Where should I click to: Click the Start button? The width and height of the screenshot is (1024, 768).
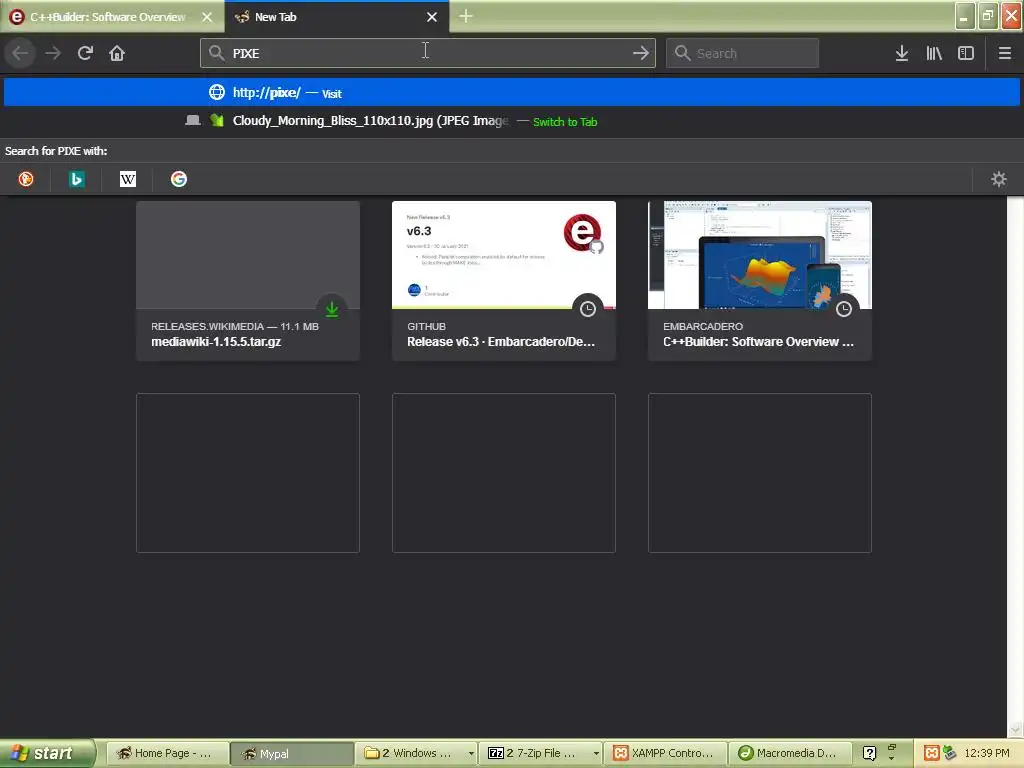point(47,753)
